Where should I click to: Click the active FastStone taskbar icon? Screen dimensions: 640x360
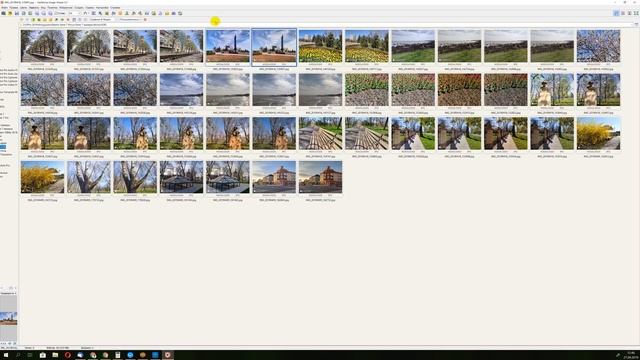click(167, 355)
